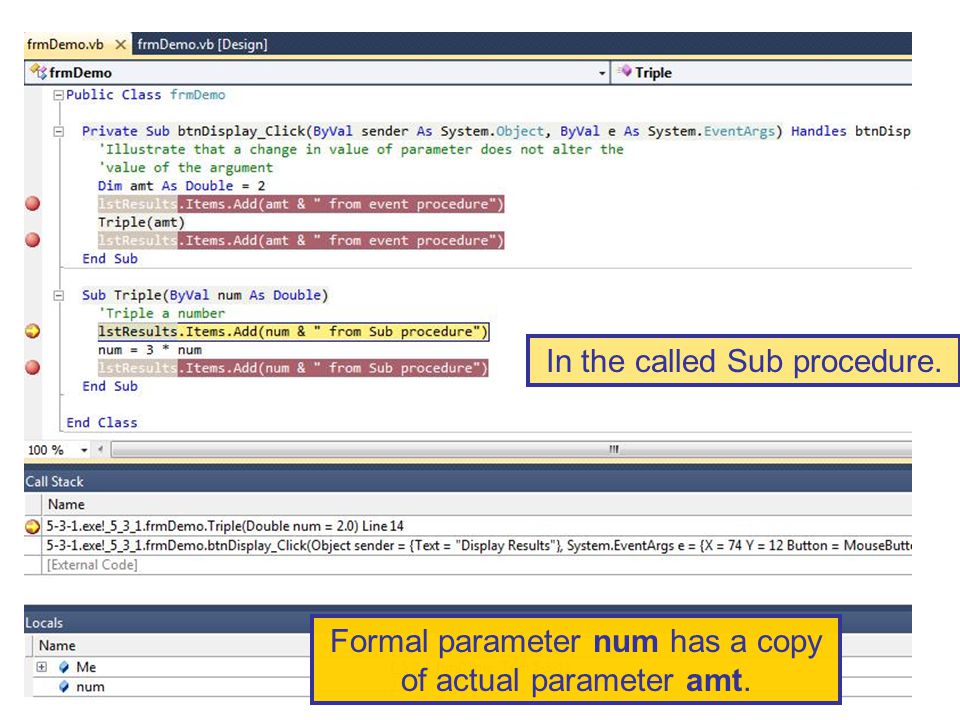
Task: Toggle the breakpoint below num = 3 * num
Action: tap(33, 367)
